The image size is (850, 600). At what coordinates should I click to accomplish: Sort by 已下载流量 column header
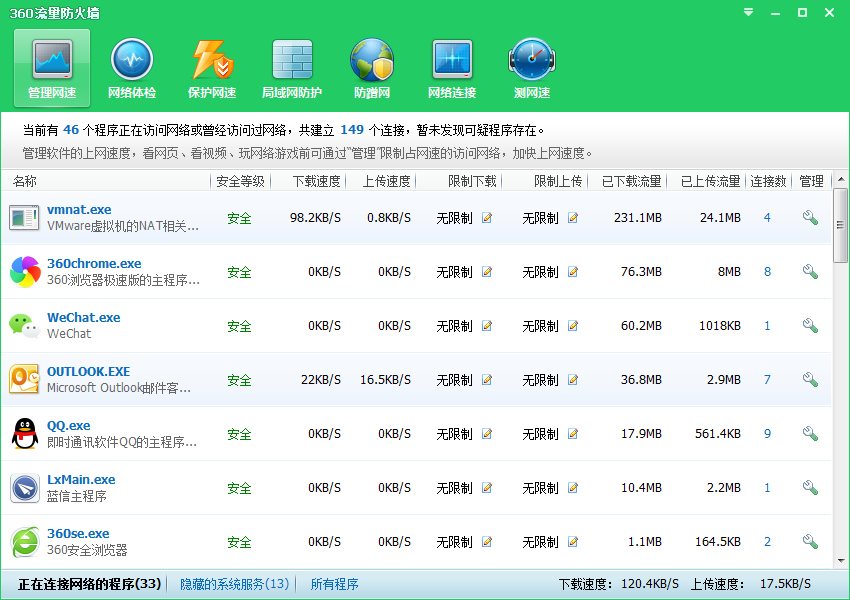[631, 181]
